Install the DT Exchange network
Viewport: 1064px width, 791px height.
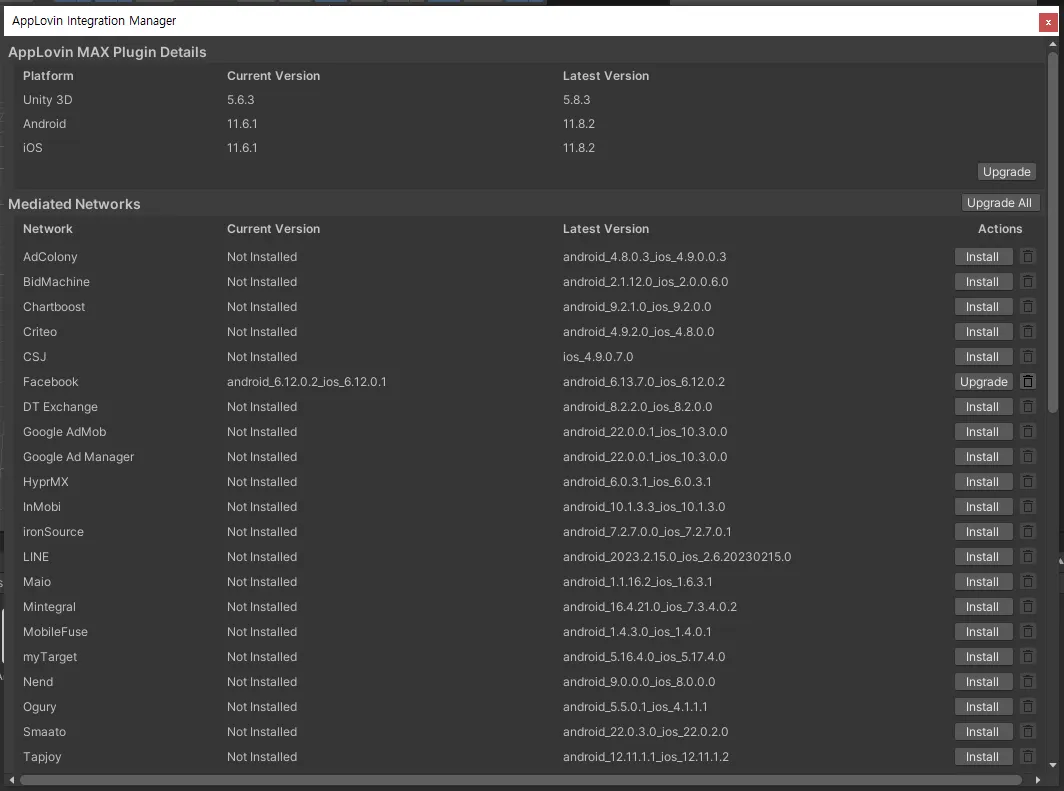tap(983, 407)
